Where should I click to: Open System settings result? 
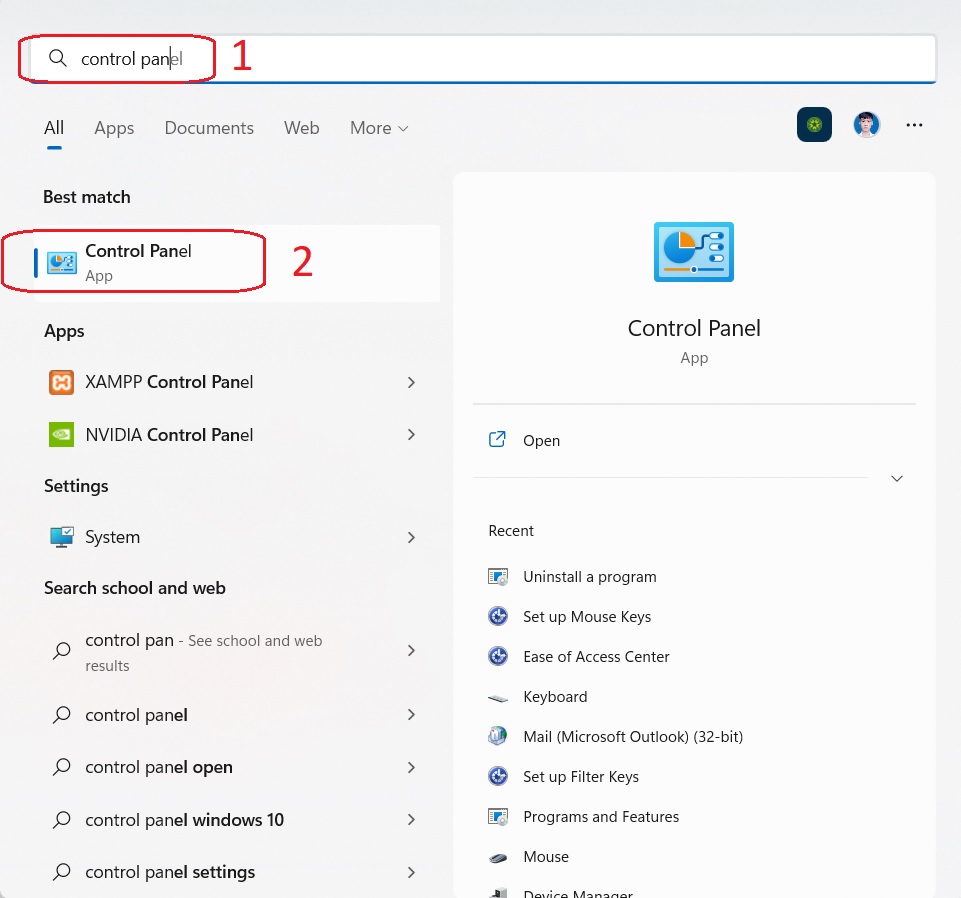coord(112,537)
